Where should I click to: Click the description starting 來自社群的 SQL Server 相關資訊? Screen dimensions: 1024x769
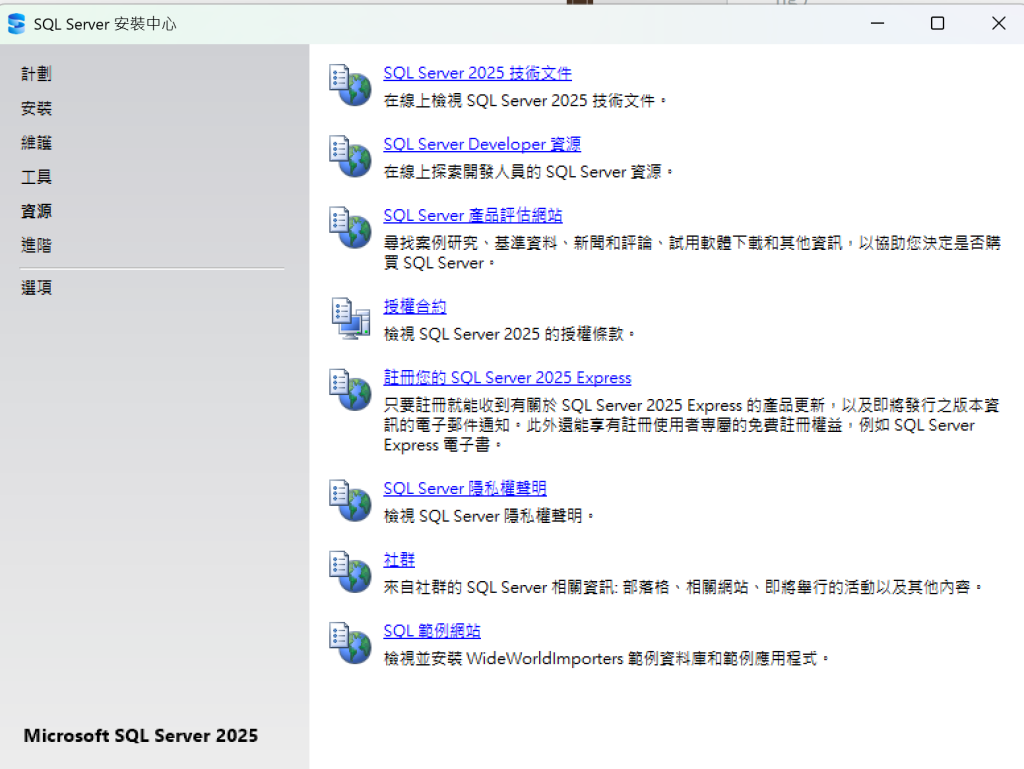click(682, 588)
